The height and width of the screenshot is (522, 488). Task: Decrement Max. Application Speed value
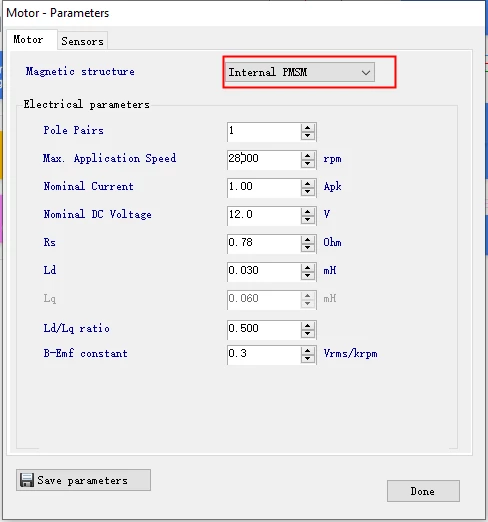point(308,164)
